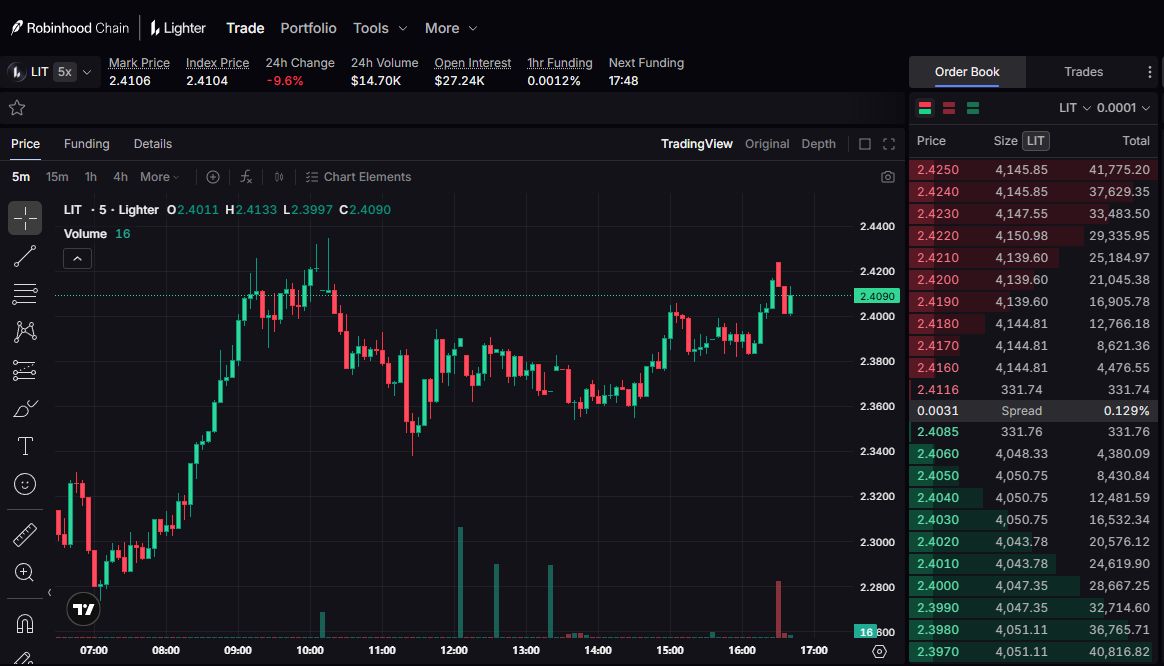Select the 2.4085 best bid row
Image resolution: width=1164 pixels, height=666 pixels.
tap(1033, 432)
